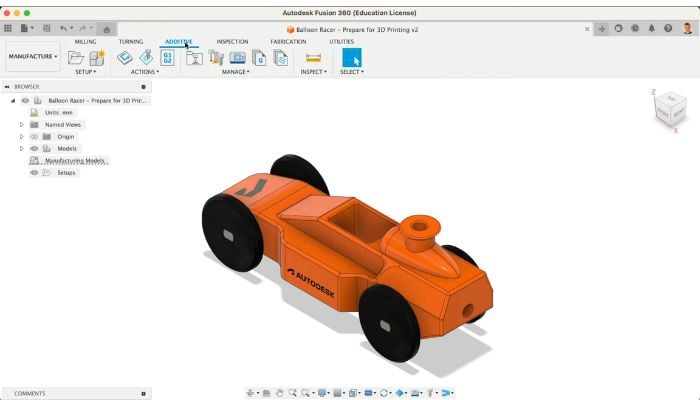This screenshot has height=400, width=700.
Task: Select the Pan hand tool
Action: tap(279, 393)
